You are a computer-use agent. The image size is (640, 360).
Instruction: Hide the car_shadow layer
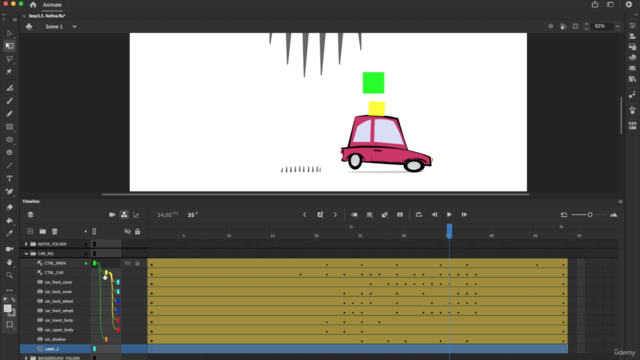(x=40, y=339)
